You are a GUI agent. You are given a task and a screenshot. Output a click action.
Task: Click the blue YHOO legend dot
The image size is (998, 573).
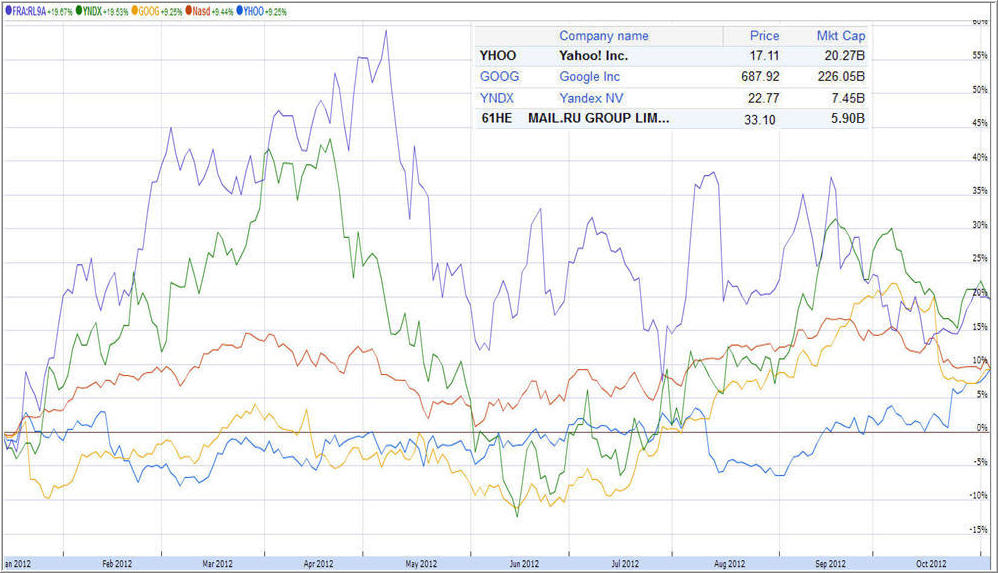click(x=240, y=11)
